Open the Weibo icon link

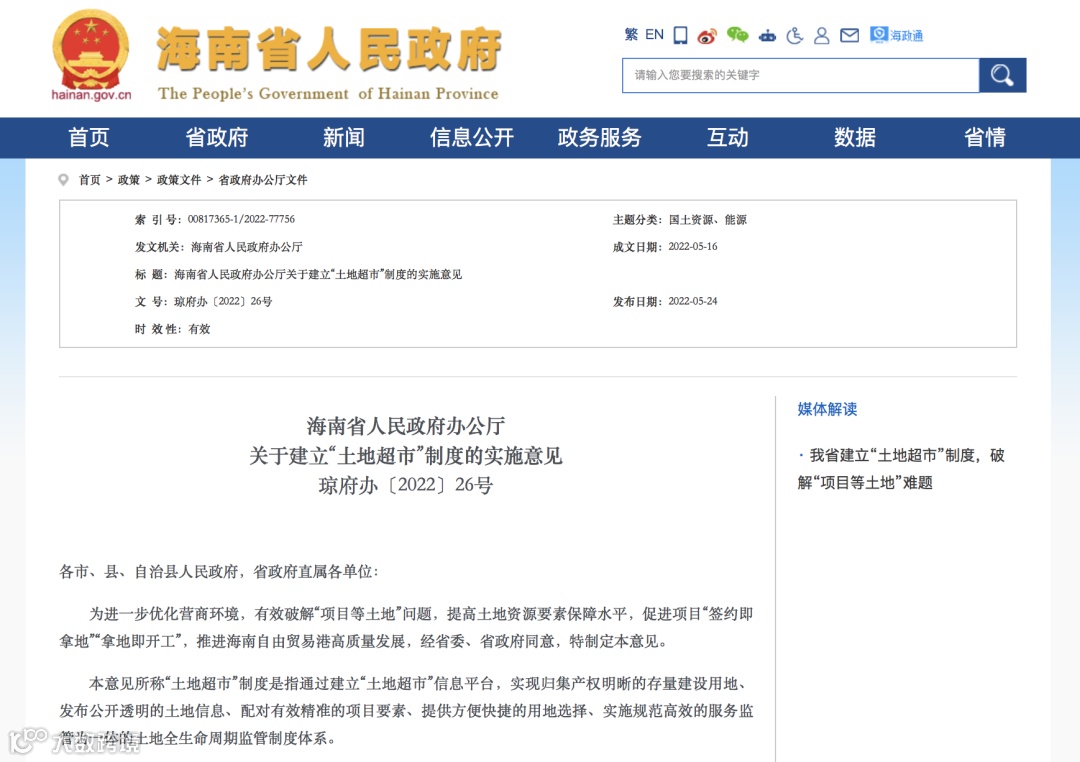click(707, 36)
